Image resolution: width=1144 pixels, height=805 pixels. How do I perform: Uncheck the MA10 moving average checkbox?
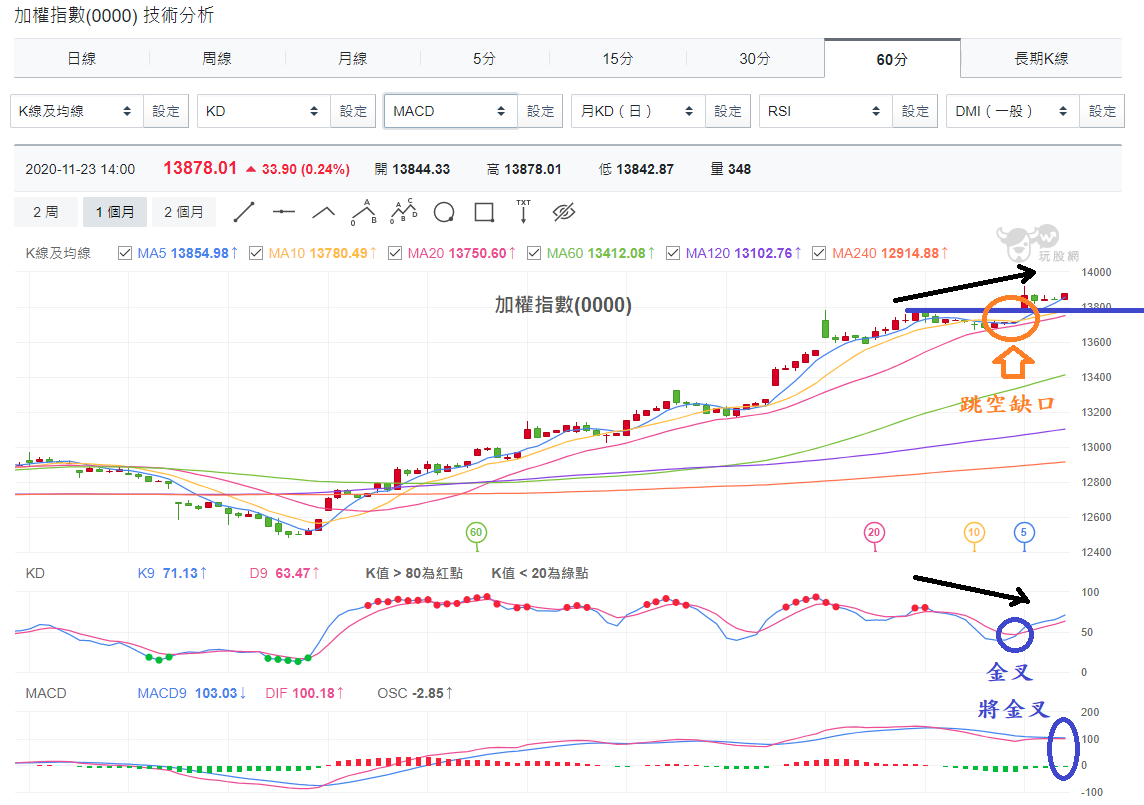[x=256, y=253]
